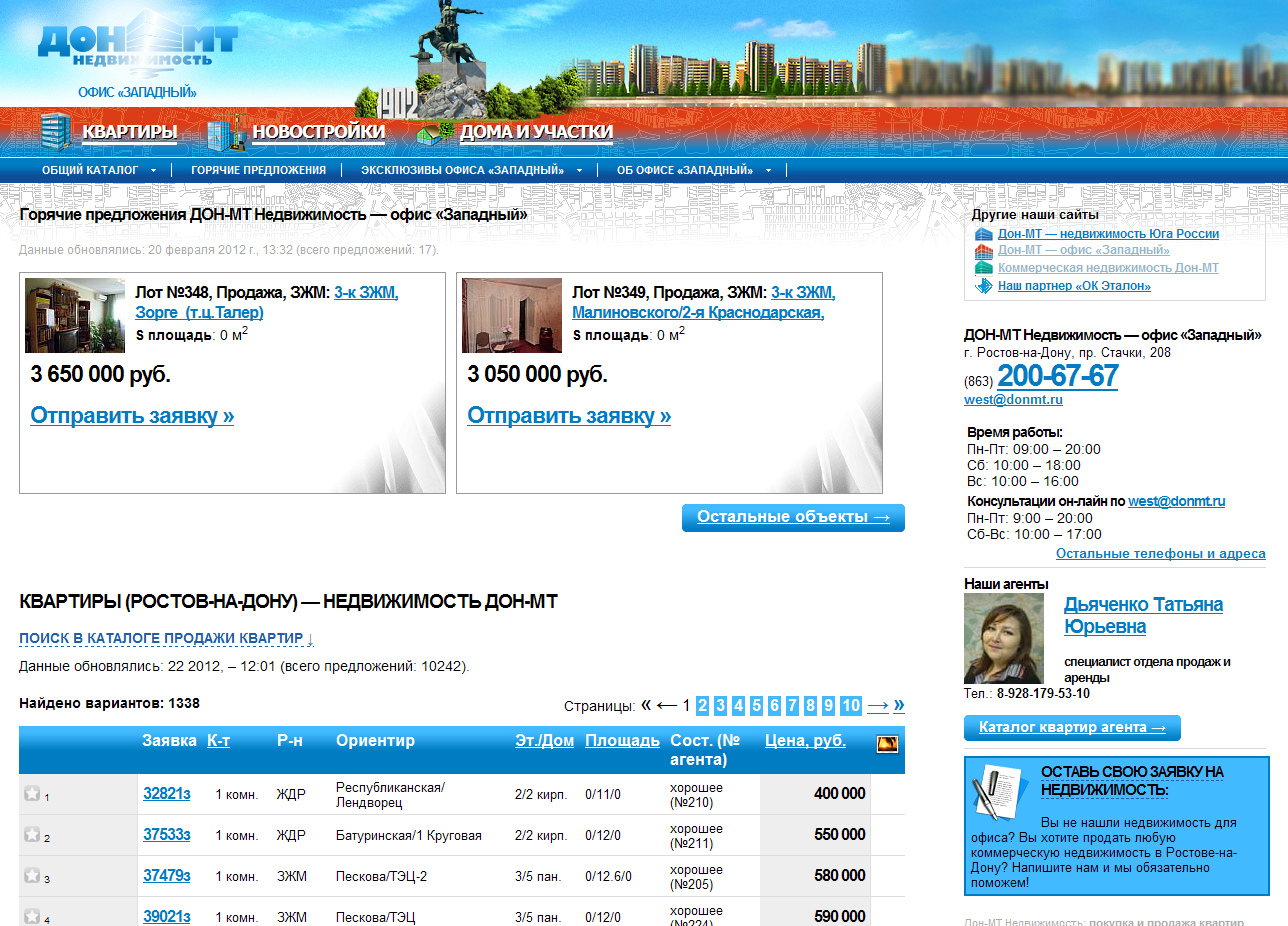Click the photo column icon in table header
Image resolution: width=1288 pixels, height=926 pixels.
[886, 743]
